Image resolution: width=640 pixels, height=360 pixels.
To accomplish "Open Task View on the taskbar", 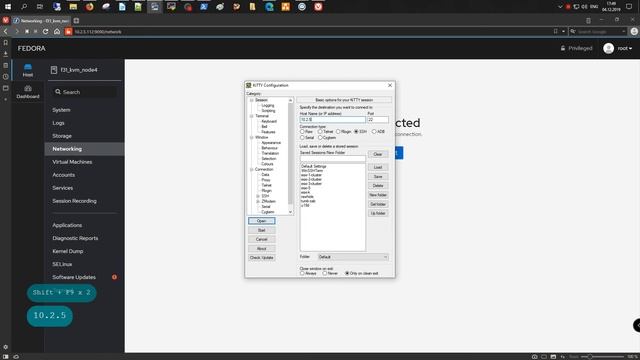I will (x=40, y=7).
